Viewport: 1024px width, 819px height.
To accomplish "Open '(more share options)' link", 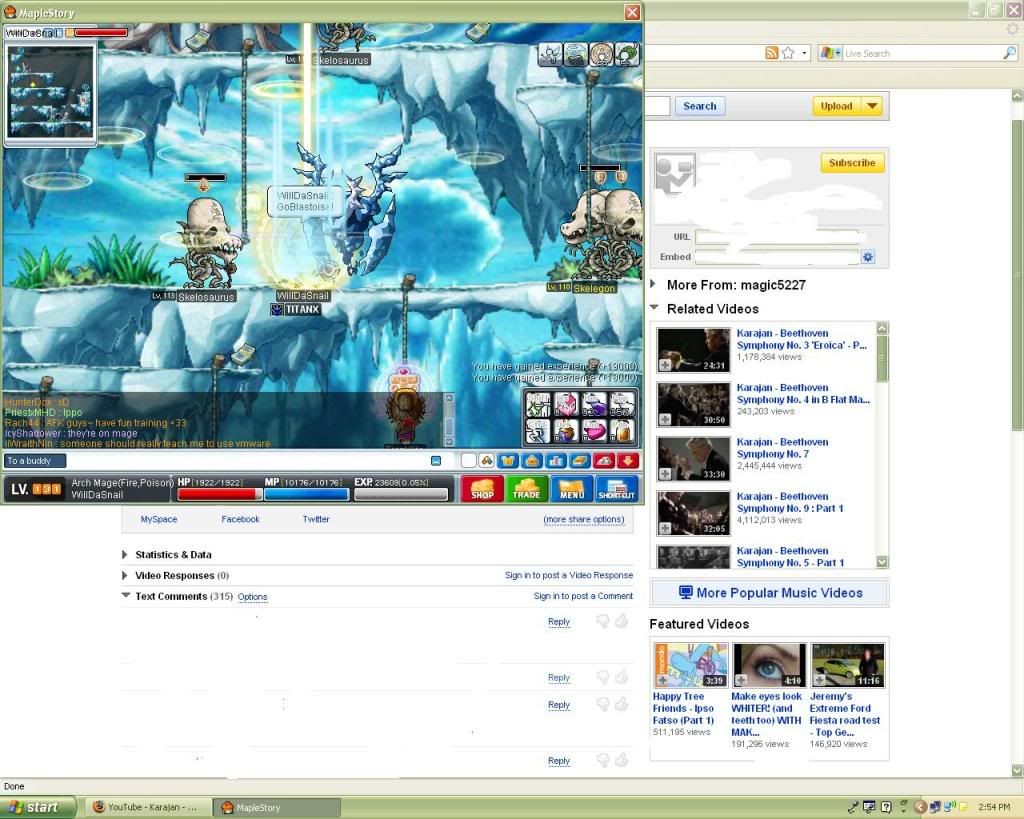I will (584, 519).
